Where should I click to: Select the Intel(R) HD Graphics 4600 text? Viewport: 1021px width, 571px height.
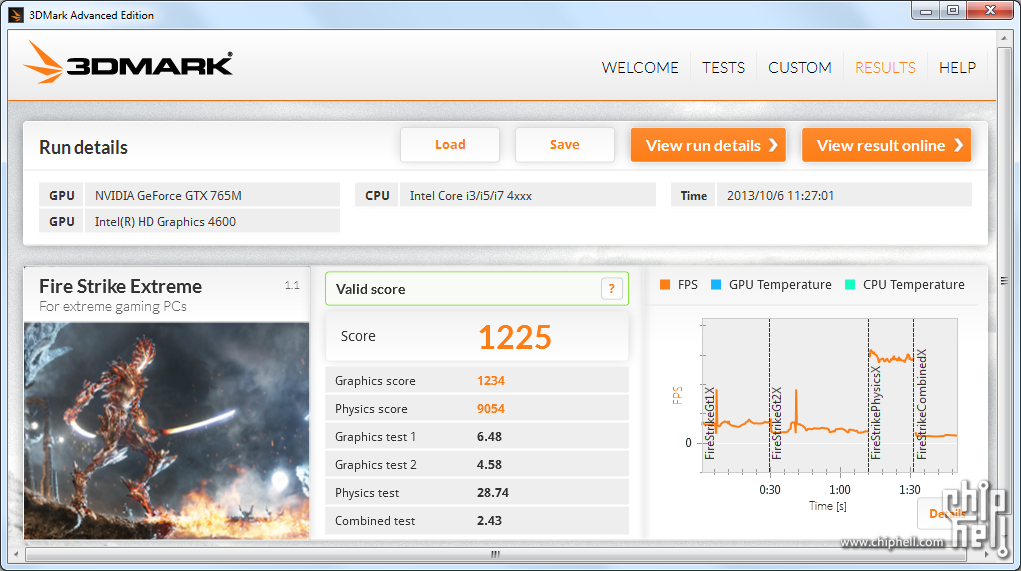165,221
